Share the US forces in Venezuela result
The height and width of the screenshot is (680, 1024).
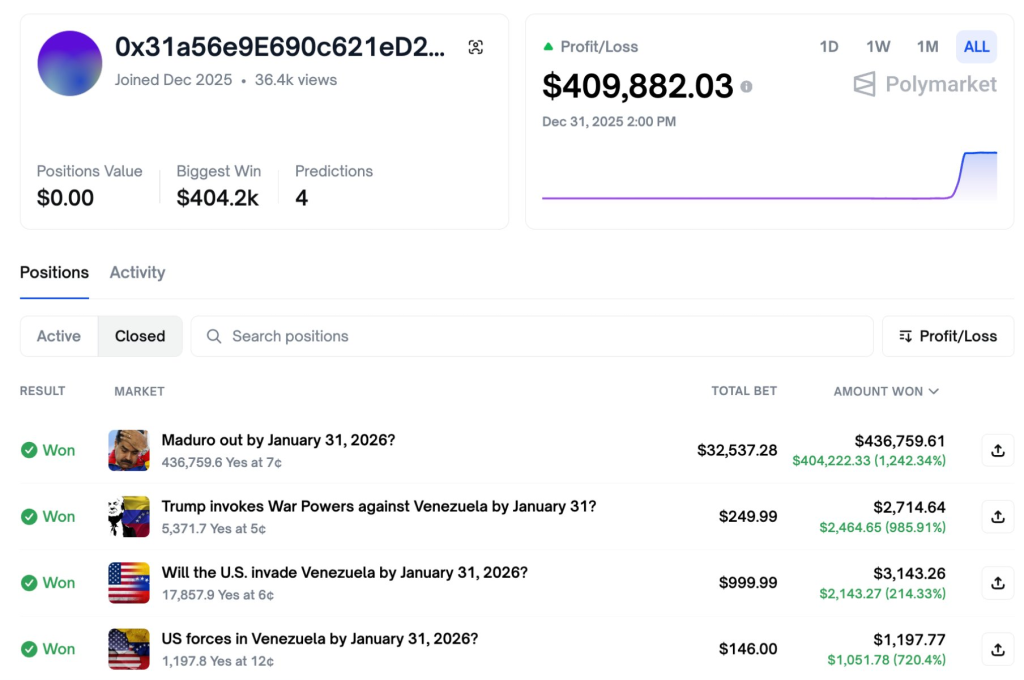(997, 649)
